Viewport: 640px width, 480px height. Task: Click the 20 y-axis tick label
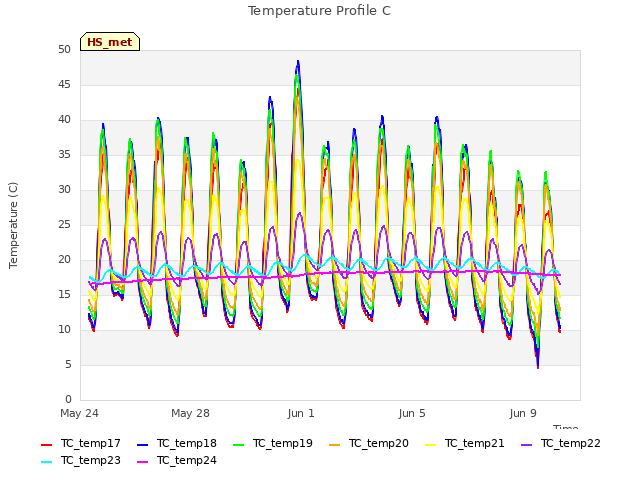[64, 260]
